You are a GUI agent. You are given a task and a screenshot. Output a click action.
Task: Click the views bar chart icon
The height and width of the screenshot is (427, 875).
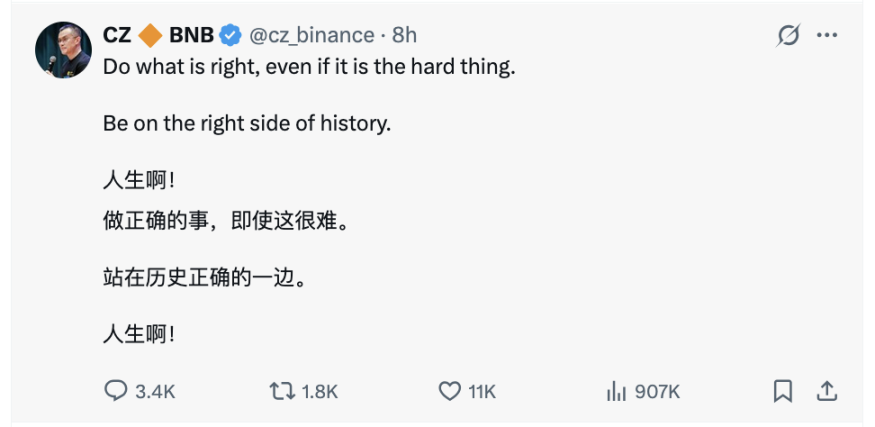[615, 391]
